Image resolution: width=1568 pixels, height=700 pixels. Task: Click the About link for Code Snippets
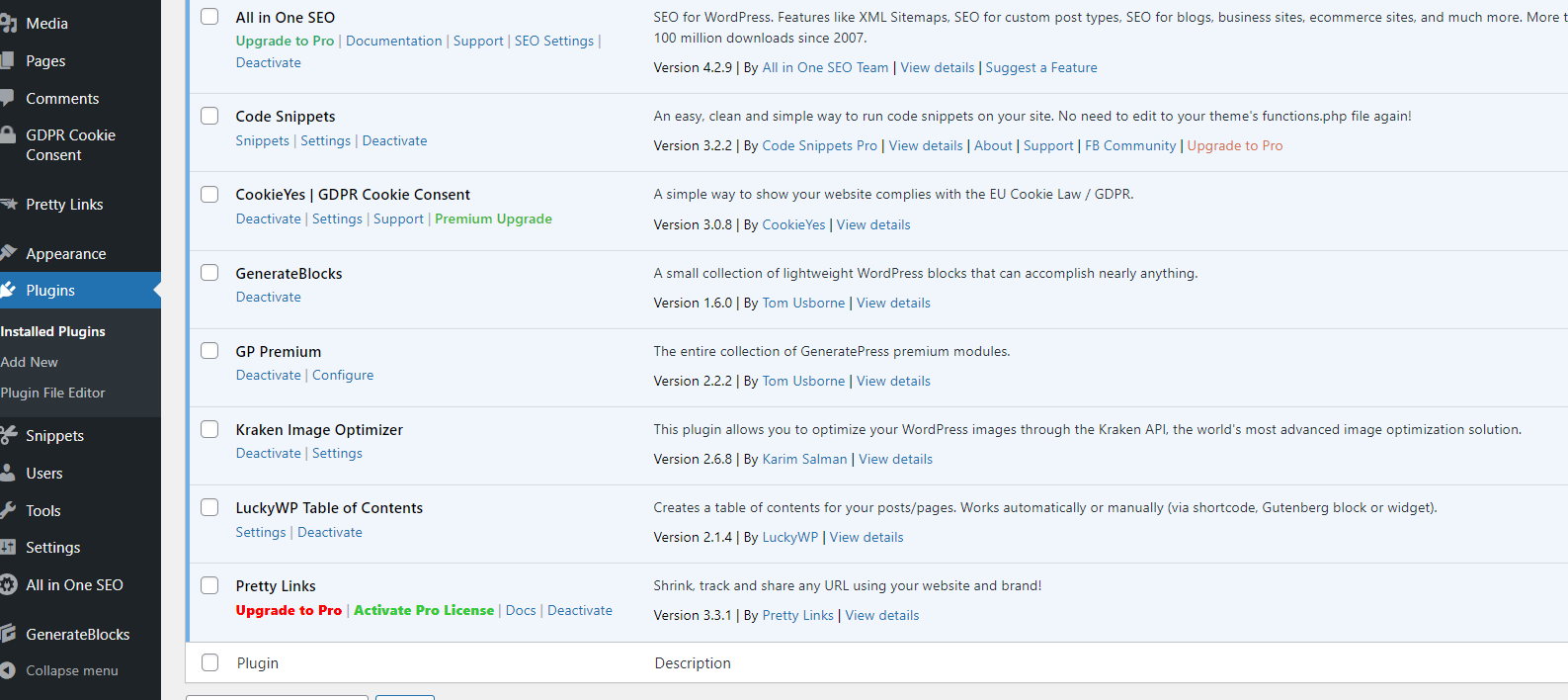click(993, 145)
